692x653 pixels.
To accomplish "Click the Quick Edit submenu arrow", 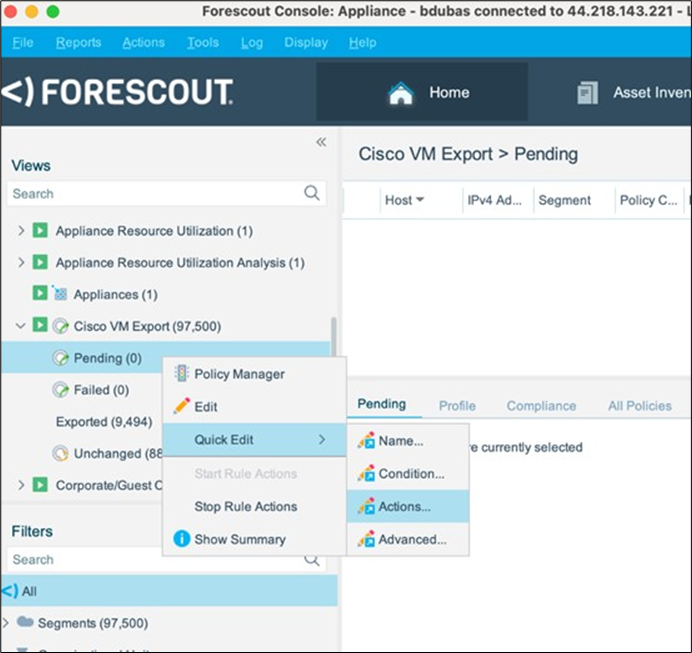I will coord(322,439).
